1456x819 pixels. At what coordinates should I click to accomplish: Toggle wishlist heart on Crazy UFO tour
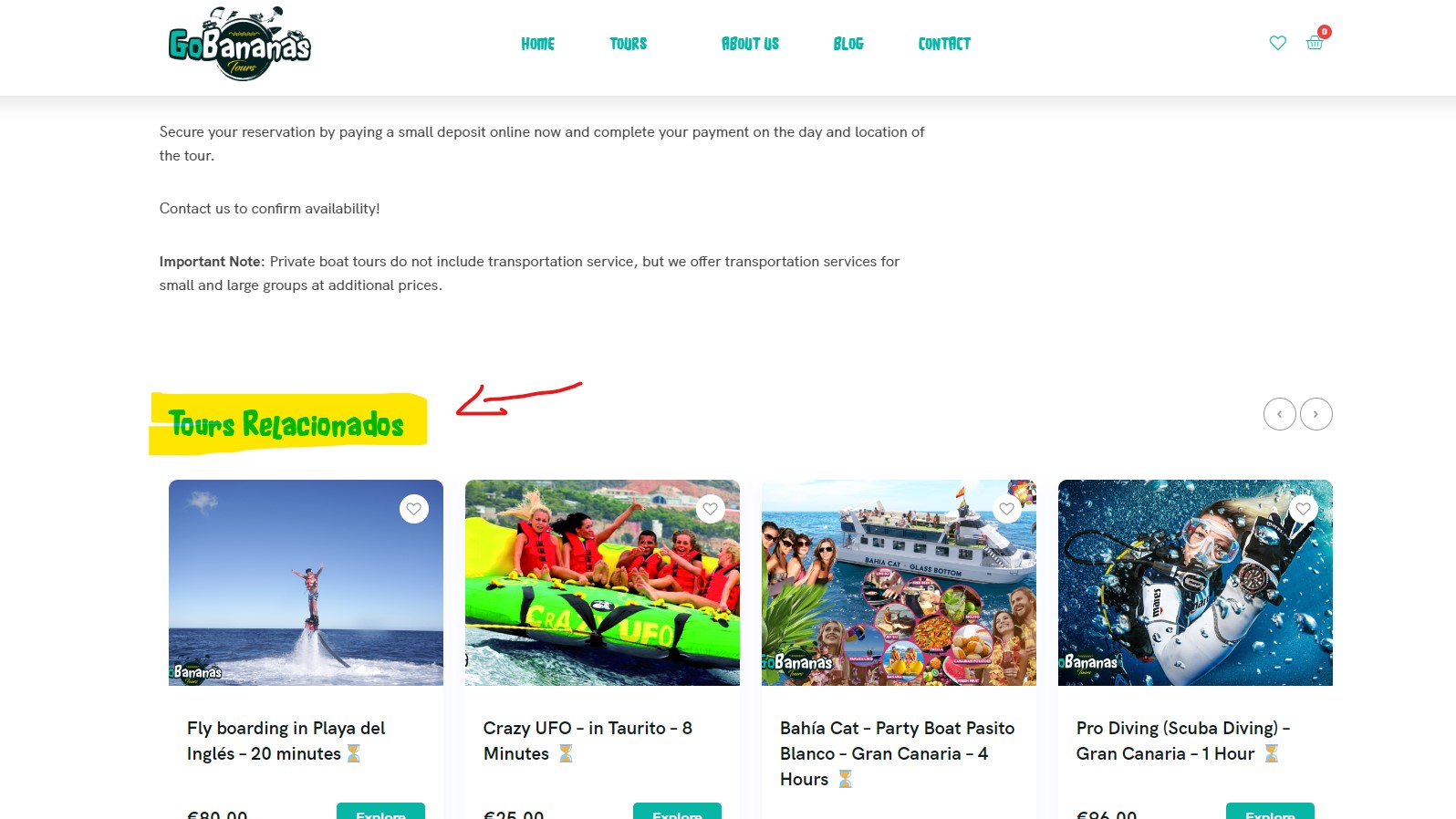pyautogui.click(x=711, y=509)
